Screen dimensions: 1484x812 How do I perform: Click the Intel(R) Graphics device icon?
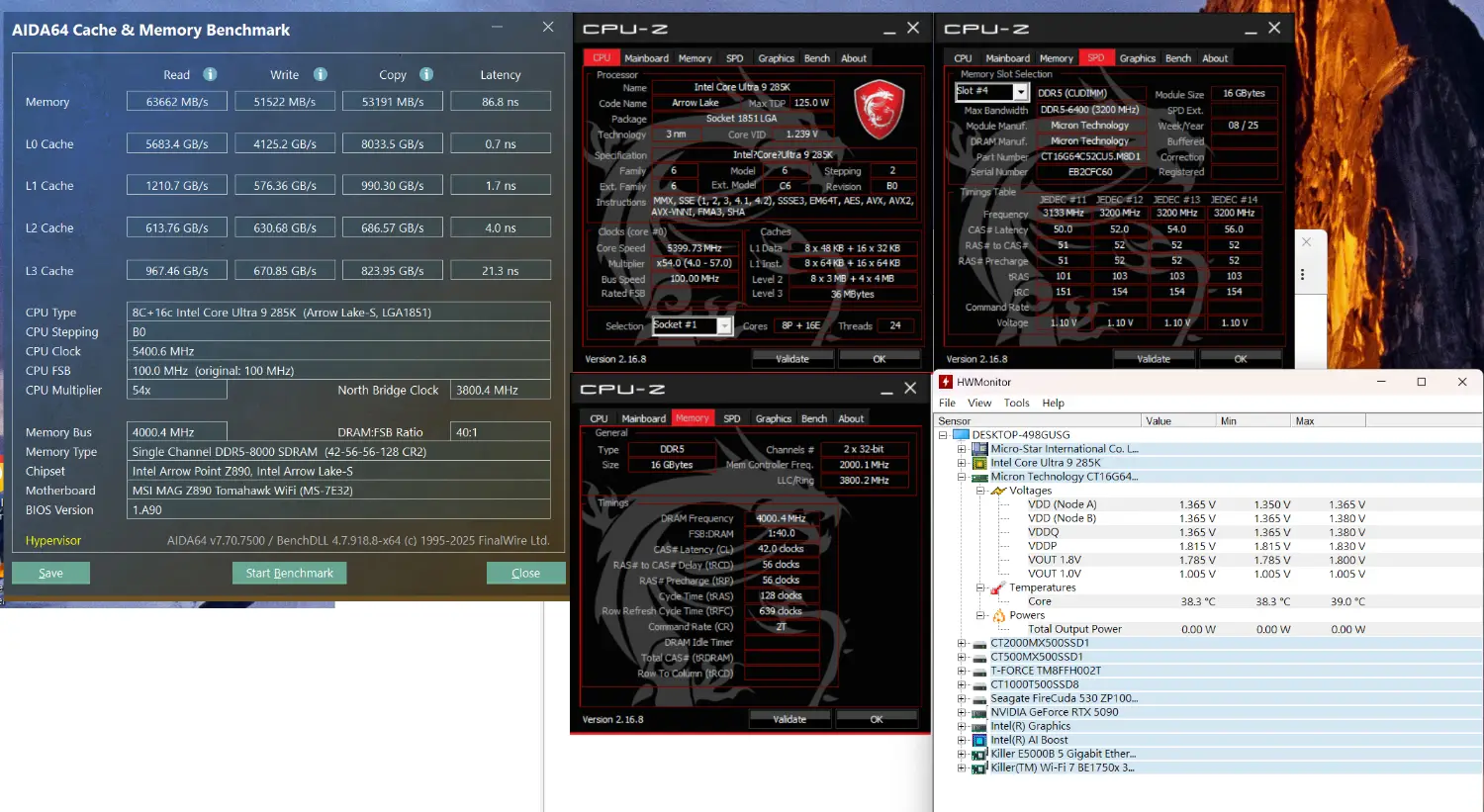pyautogui.click(x=979, y=726)
